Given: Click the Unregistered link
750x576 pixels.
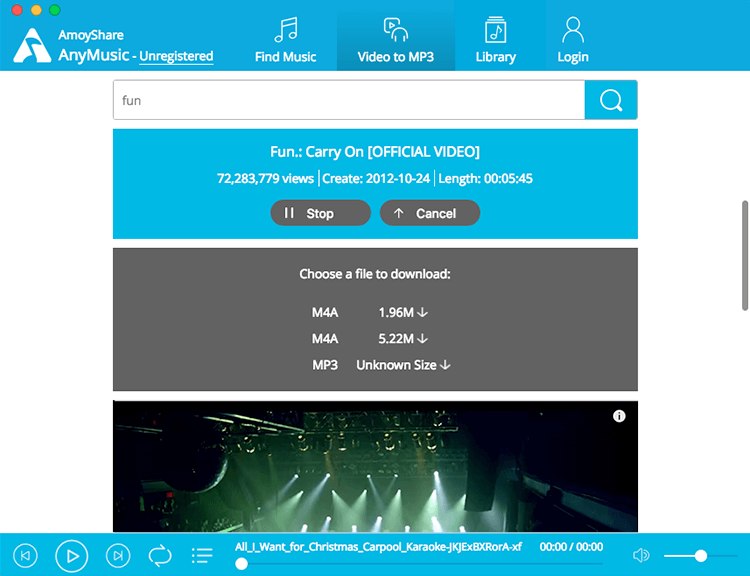Looking at the screenshot, I should coord(176,56).
